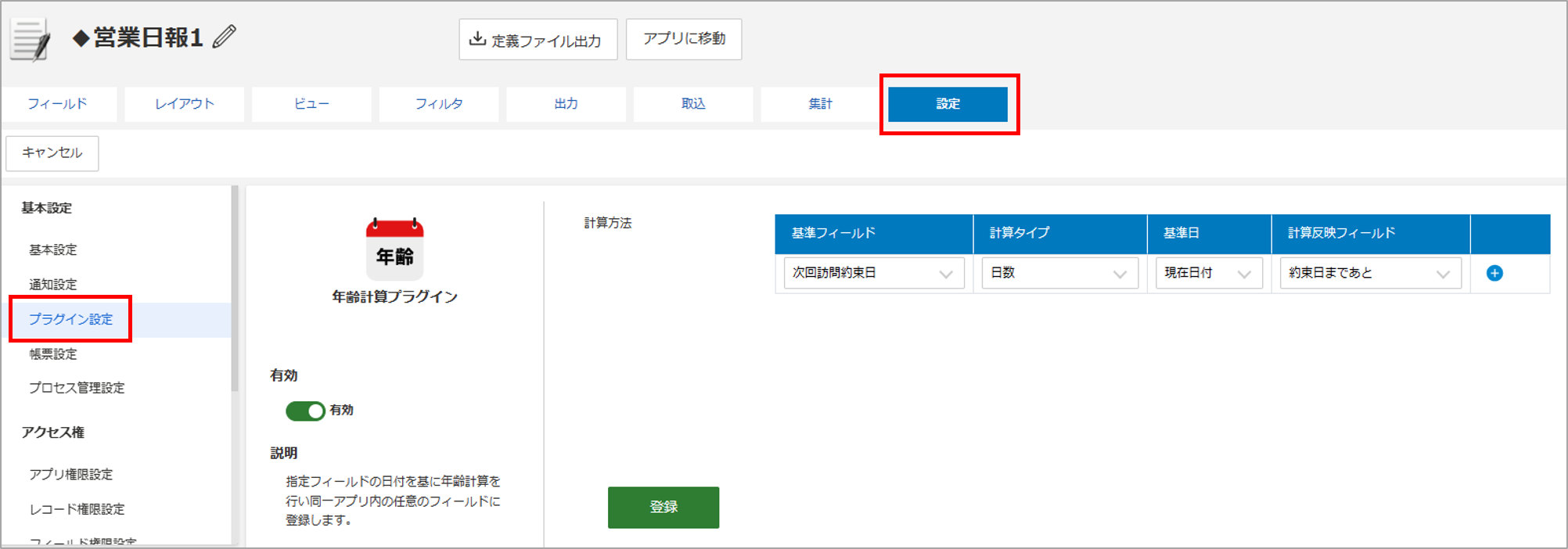Image resolution: width=1568 pixels, height=549 pixels.
Task: Click the 定義ファイル出力 button
Action: pyautogui.click(x=538, y=39)
